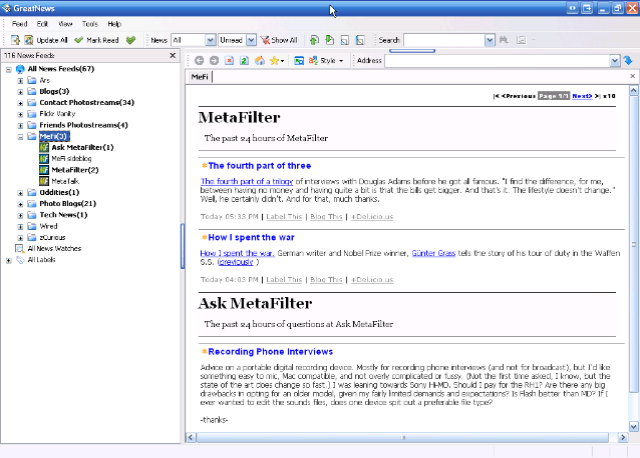Image resolution: width=640 pixels, height=458 pixels.
Task: Expand the Ars folder
Action: [x=20, y=81]
